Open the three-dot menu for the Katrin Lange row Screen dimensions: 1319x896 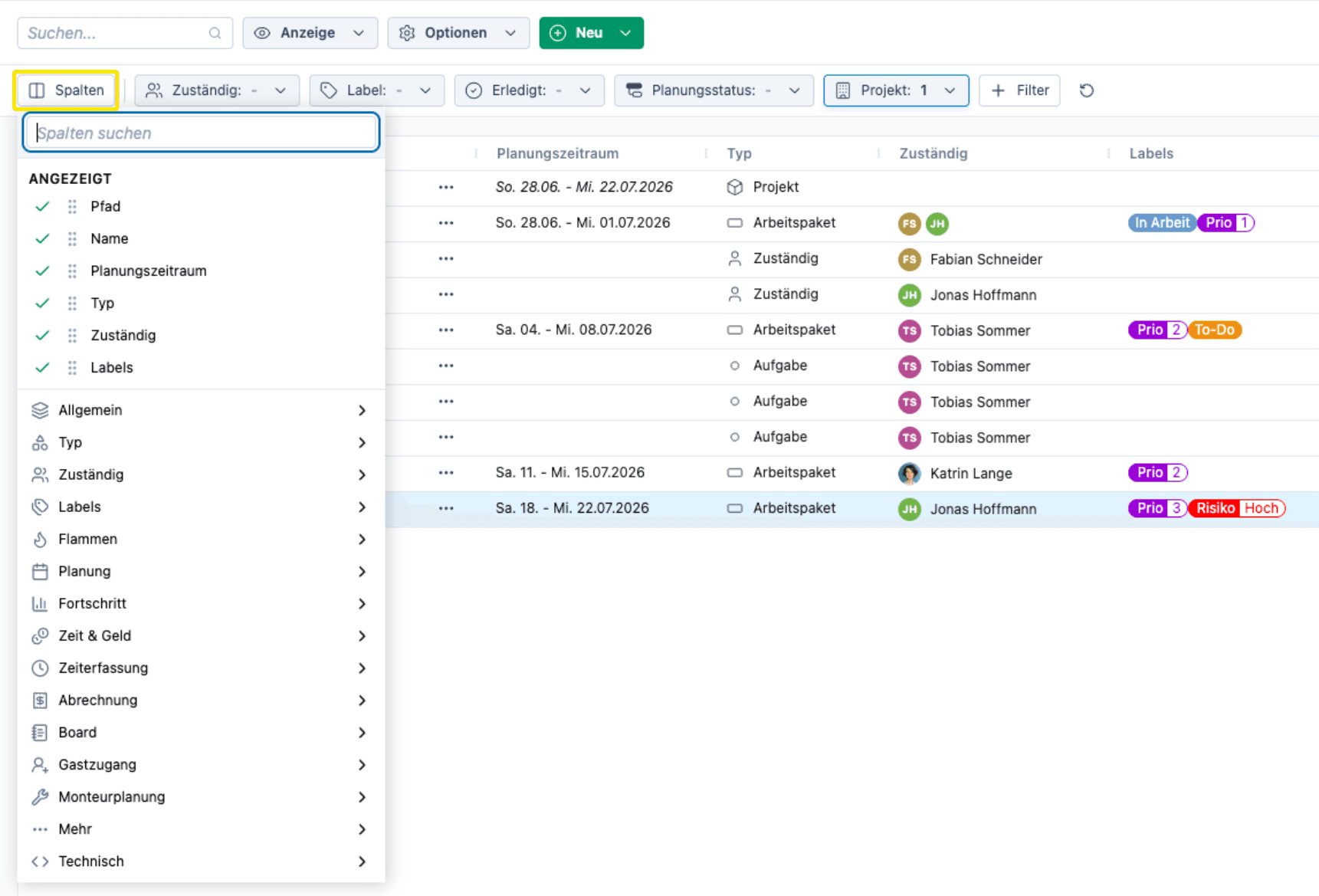446,473
